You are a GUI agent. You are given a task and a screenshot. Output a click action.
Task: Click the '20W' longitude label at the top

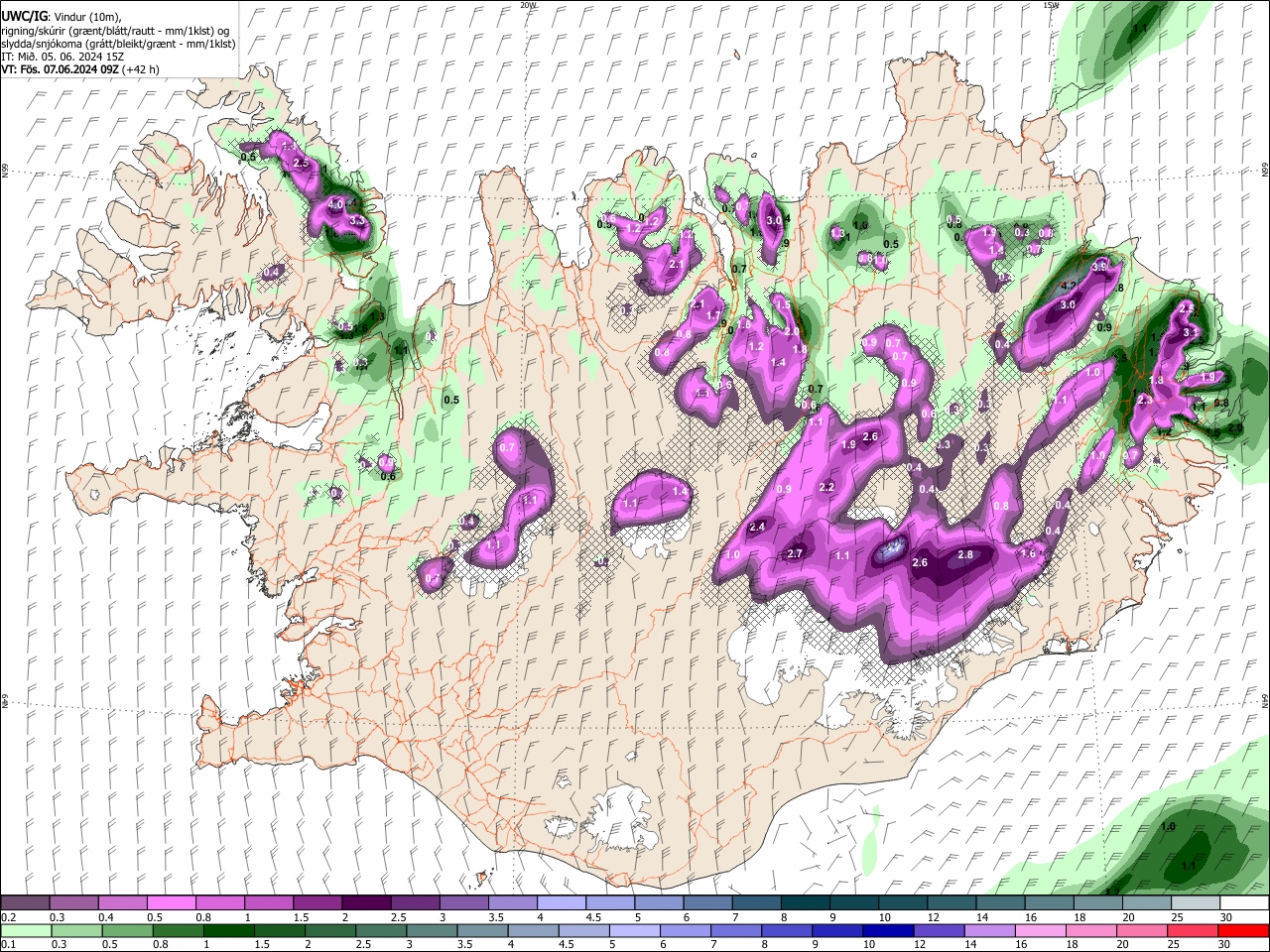(x=528, y=5)
